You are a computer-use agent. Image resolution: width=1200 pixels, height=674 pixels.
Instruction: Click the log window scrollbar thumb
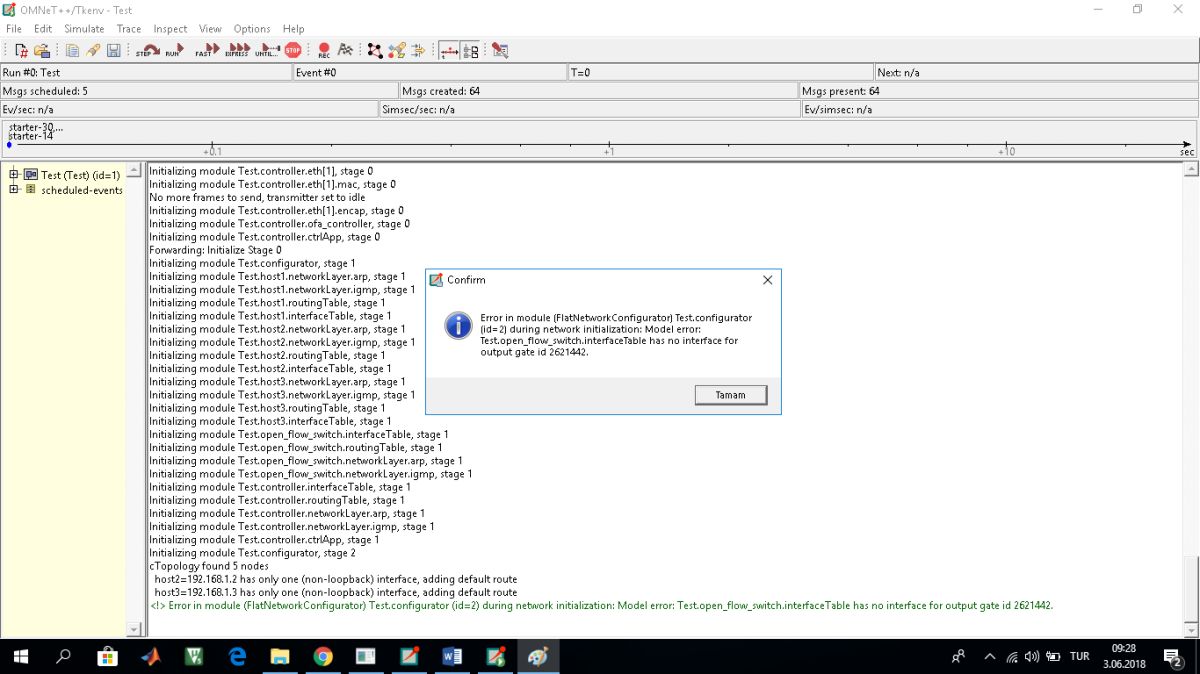pos(1191,588)
